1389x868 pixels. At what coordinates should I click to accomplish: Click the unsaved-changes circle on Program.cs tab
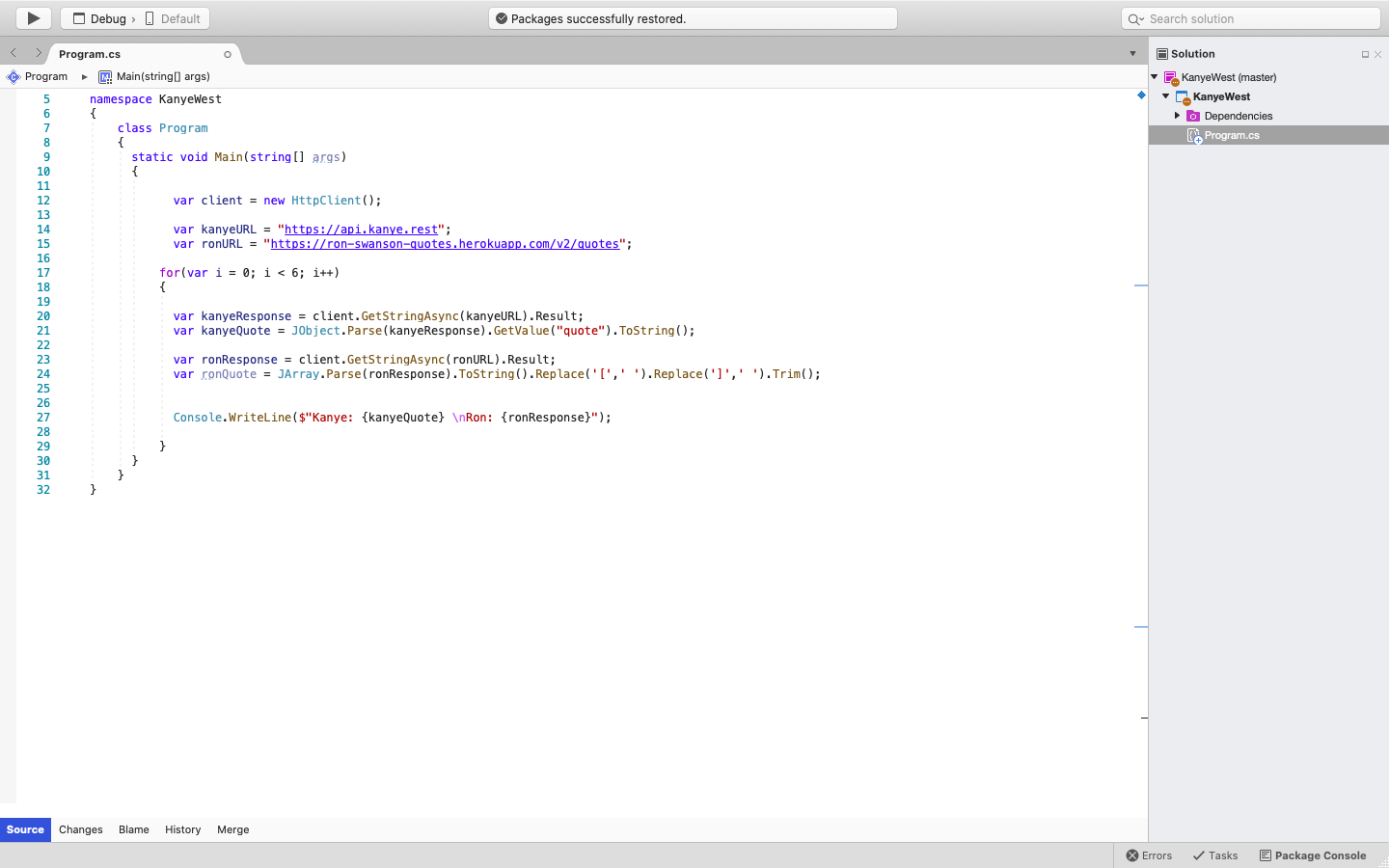(227, 54)
